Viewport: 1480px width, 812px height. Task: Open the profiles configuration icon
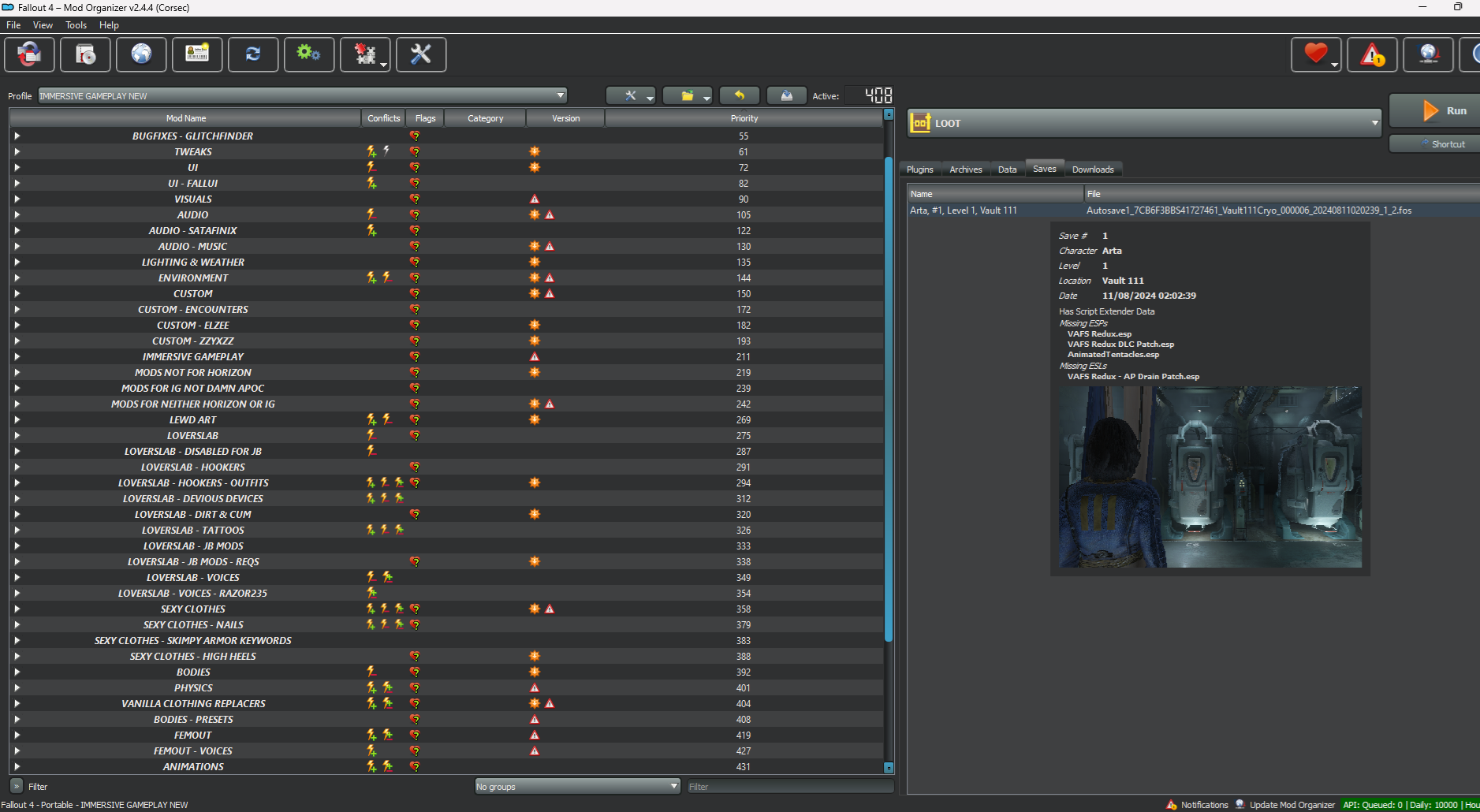click(197, 54)
